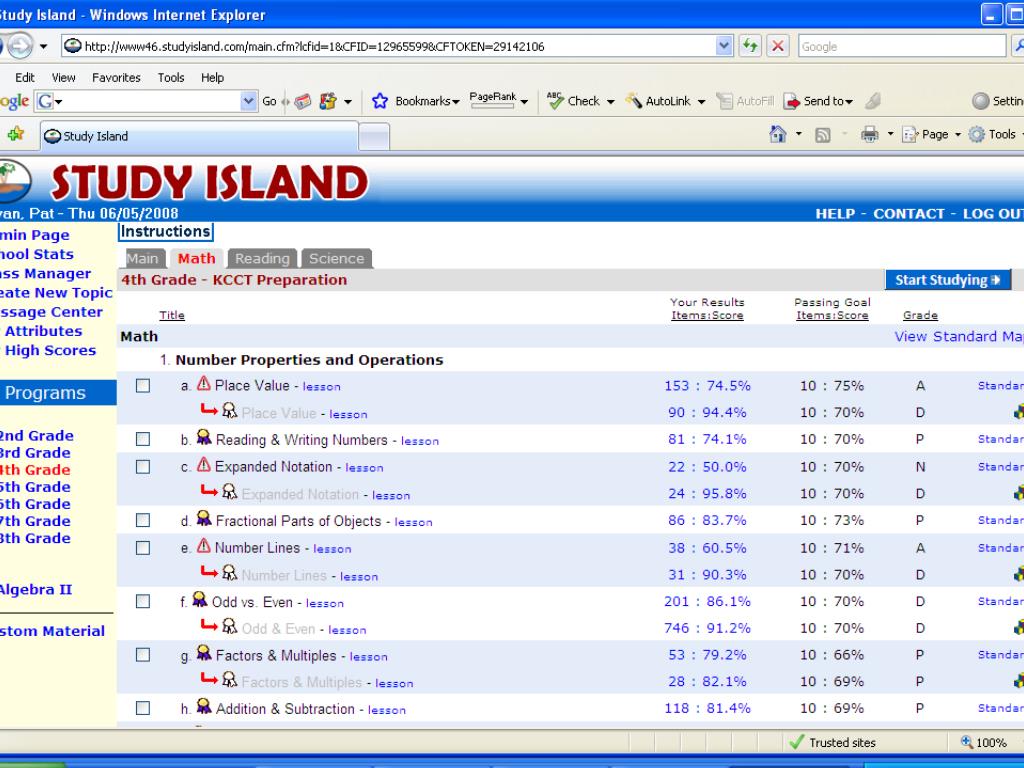Viewport: 1024px width, 768px height.
Task: Click the warning triangle next to Expanded Notation
Action: pyautogui.click(x=204, y=464)
